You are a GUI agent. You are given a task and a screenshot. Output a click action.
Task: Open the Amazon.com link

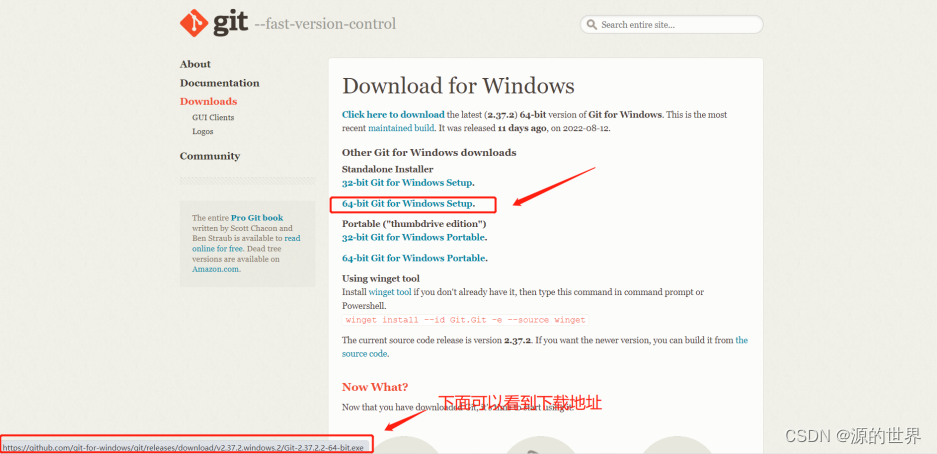[215, 269]
